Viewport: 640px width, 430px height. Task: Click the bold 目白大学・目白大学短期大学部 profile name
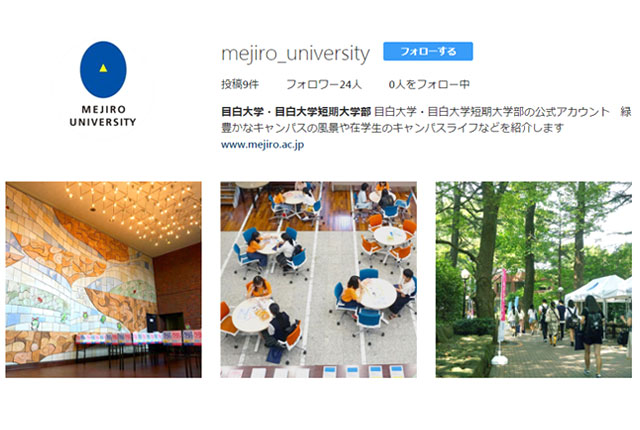pyautogui.click(x=296, y=111)
